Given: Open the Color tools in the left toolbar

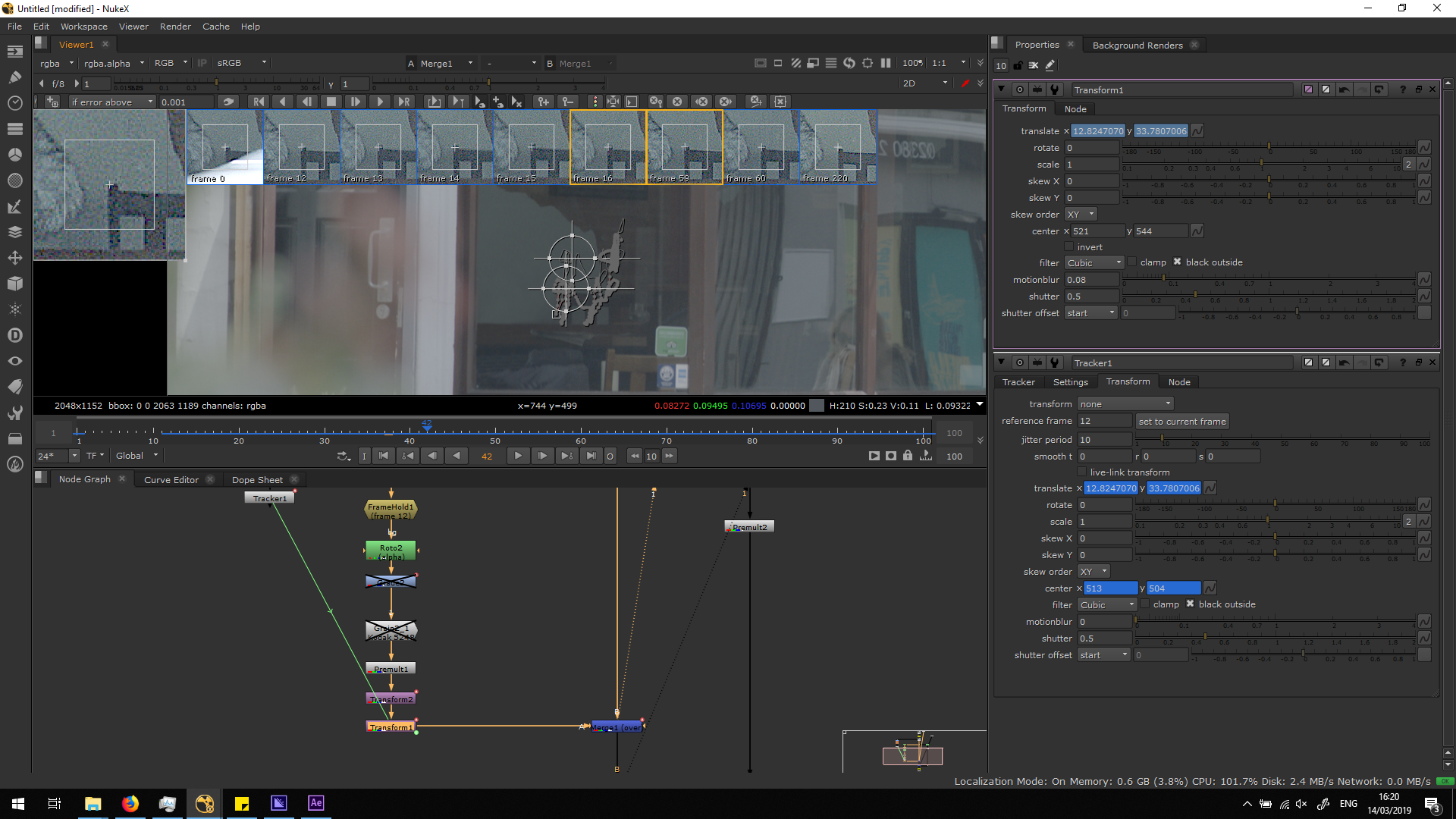Looking at the screenshot, I should pyautogui.click(x=14, y=155).
